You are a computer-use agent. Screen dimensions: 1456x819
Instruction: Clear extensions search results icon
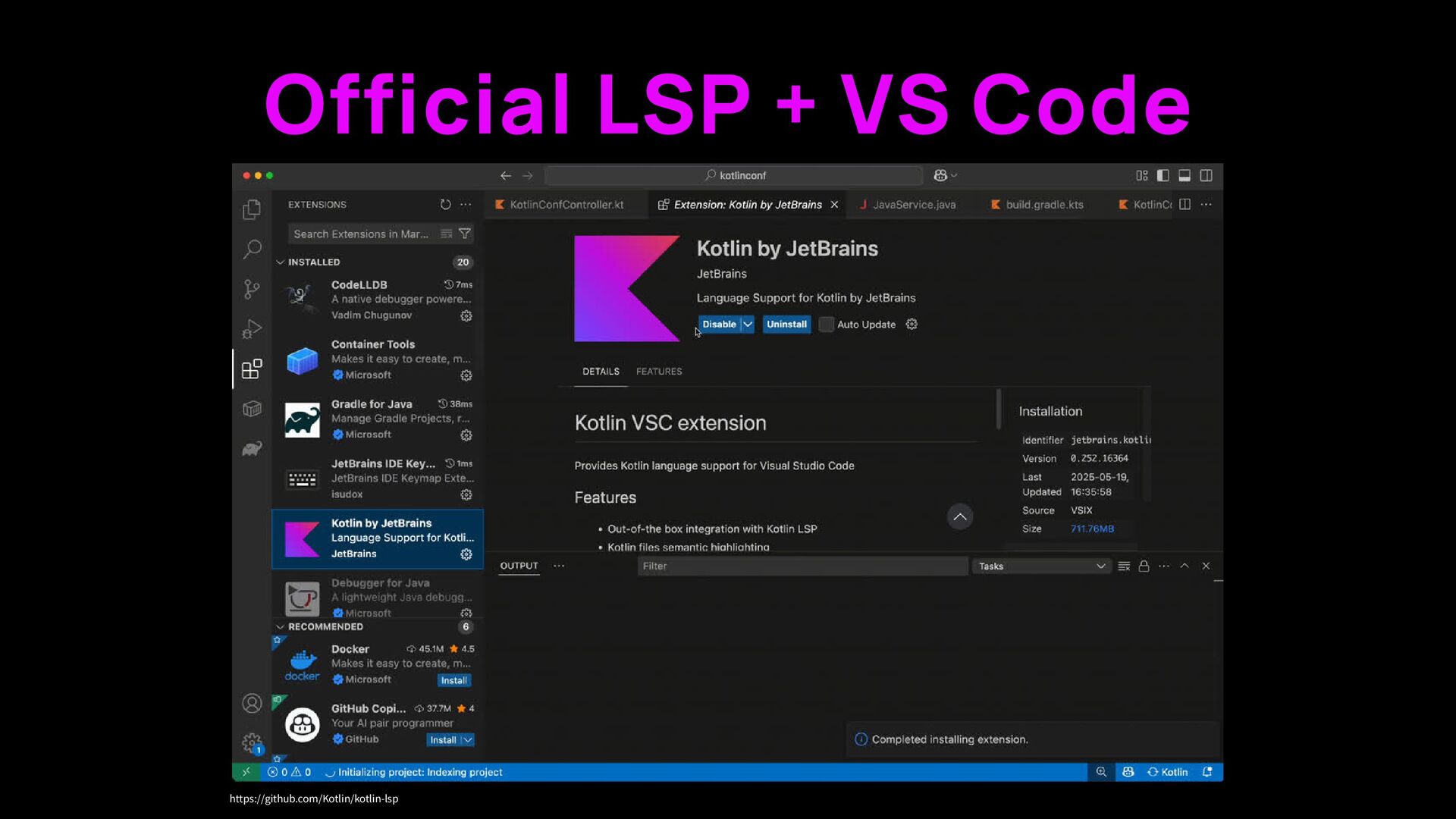(447, 234)
